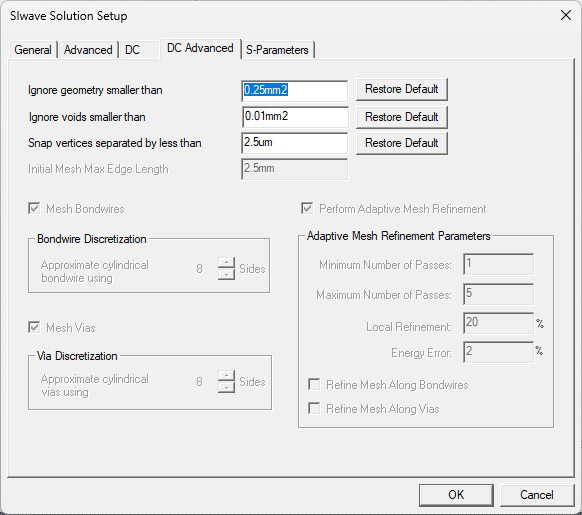Restore default for Snap vertices value

[402, 143]
